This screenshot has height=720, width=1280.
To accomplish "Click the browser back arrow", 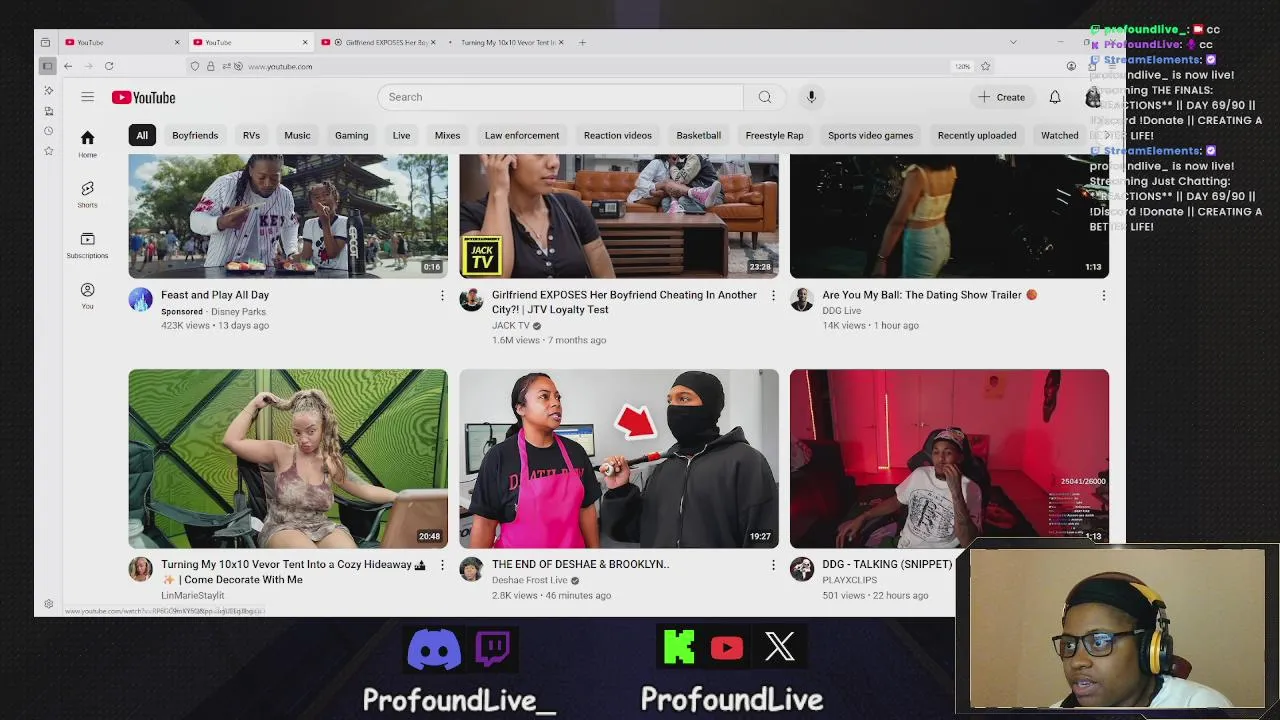I will pos(68,66).
